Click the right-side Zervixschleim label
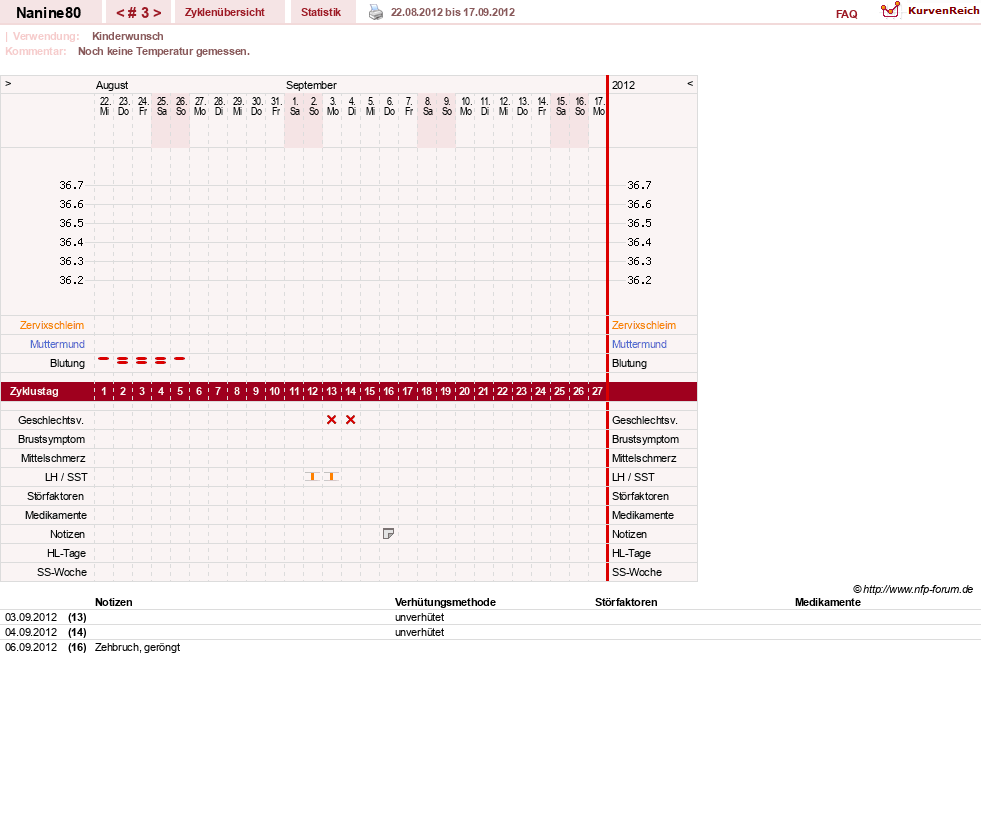 [x=644, y=325]
